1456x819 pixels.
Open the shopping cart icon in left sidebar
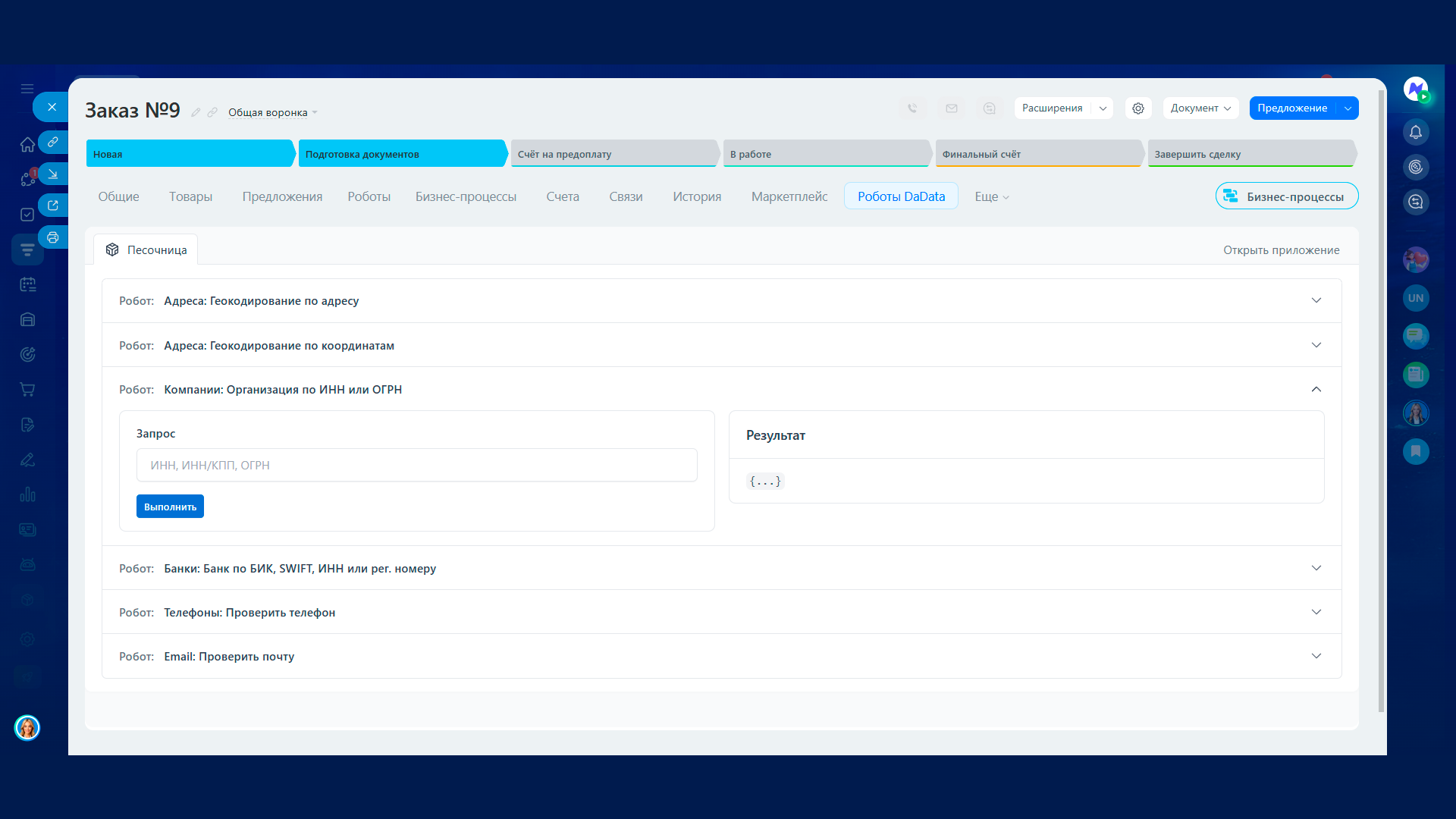pyautogui.click(x=27, y=390)
